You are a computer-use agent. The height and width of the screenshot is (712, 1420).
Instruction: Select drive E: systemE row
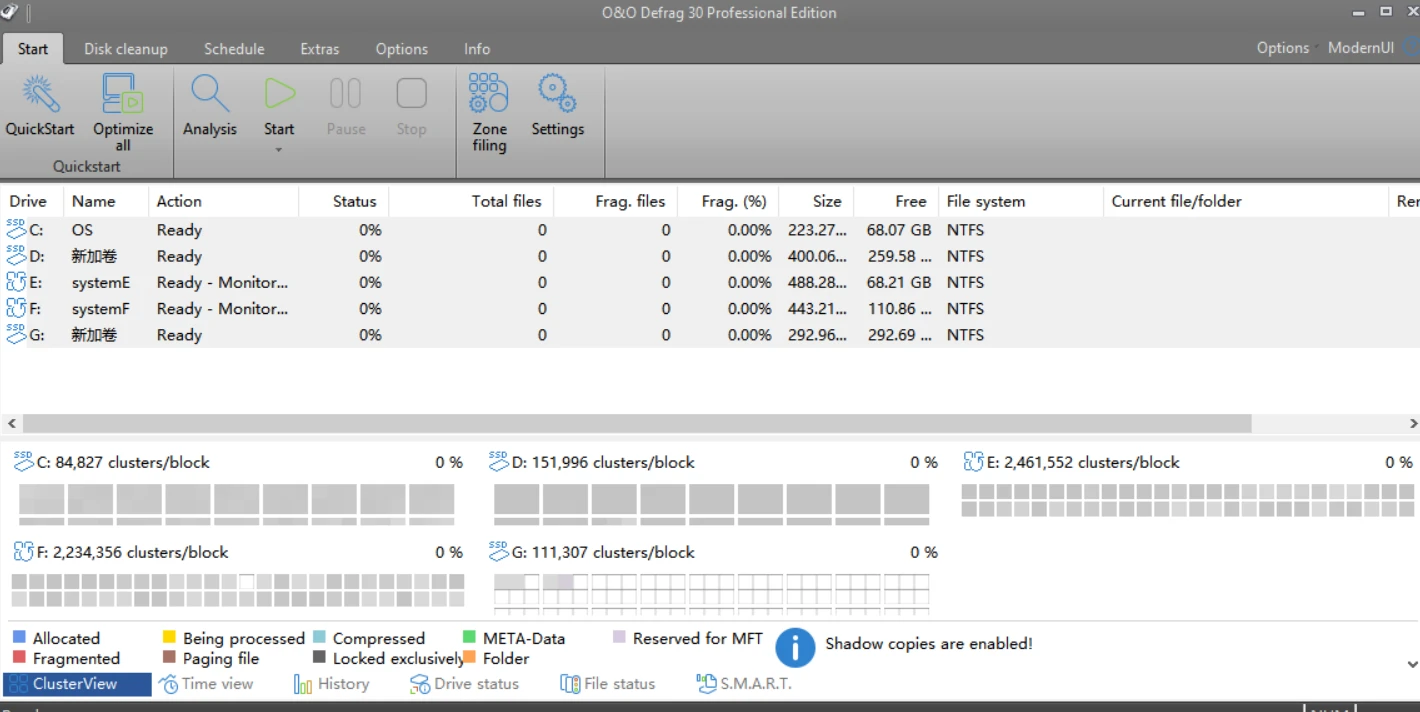click(x=100, y=283)
